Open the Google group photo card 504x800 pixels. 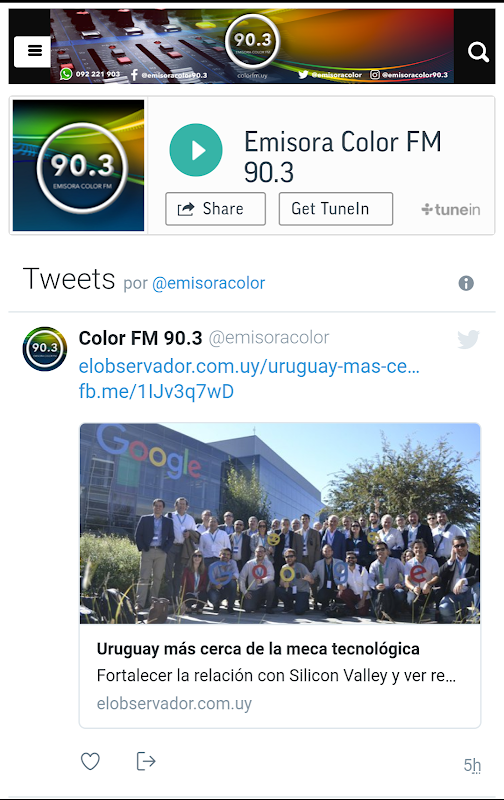pos(280,523)
